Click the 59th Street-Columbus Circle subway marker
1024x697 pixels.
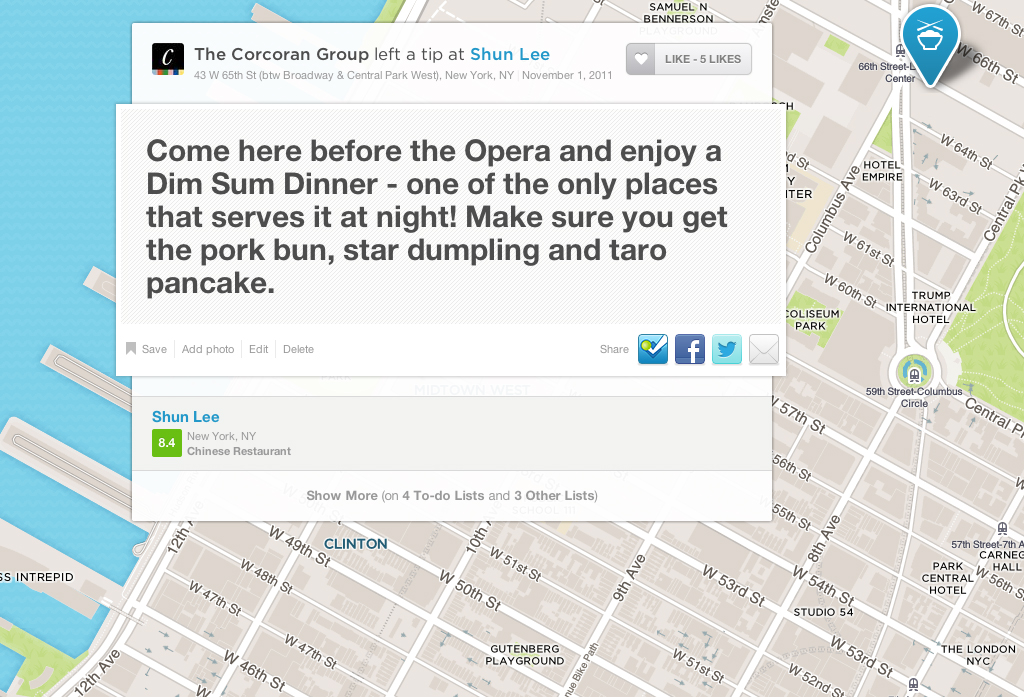pos(914,372)
